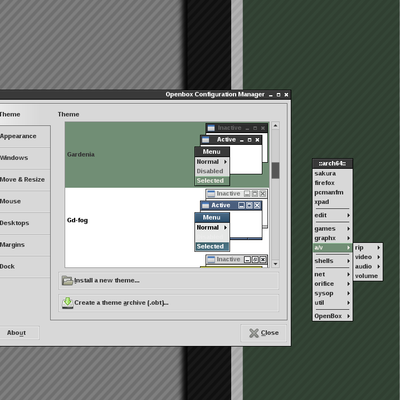Image resolution: width=400 pixels, height=400 pixels.
Task: Expand the games submenu
Action: 332,229
